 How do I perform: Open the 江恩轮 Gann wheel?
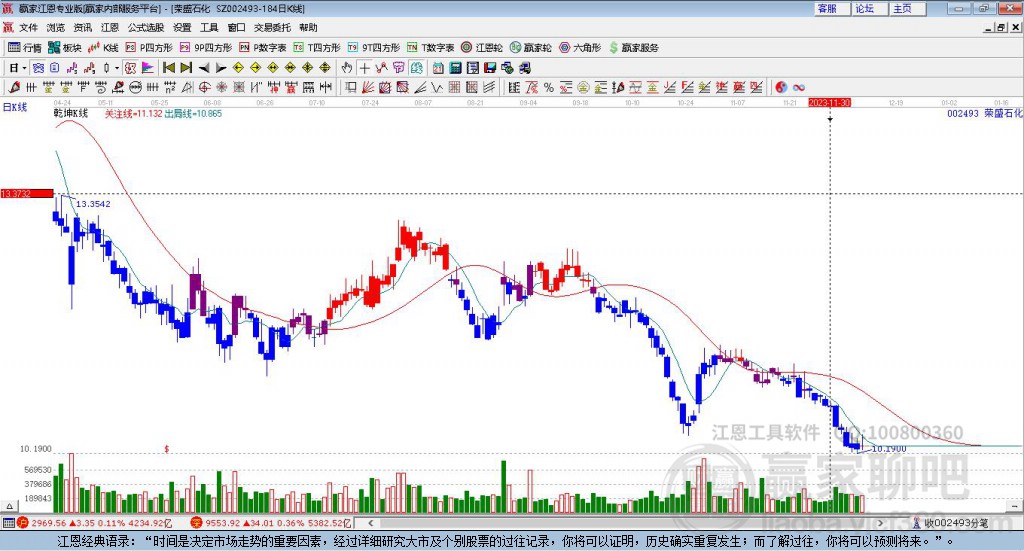point(482,48)
